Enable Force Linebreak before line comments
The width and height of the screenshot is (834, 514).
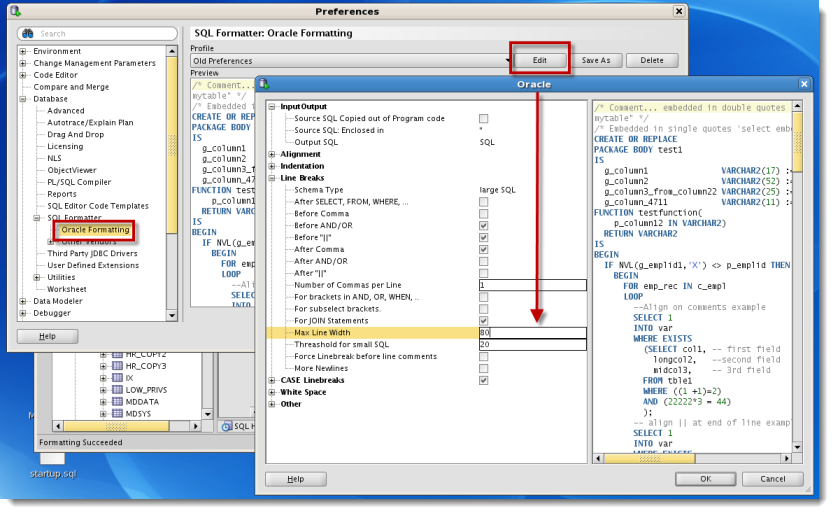click(483, 357)
